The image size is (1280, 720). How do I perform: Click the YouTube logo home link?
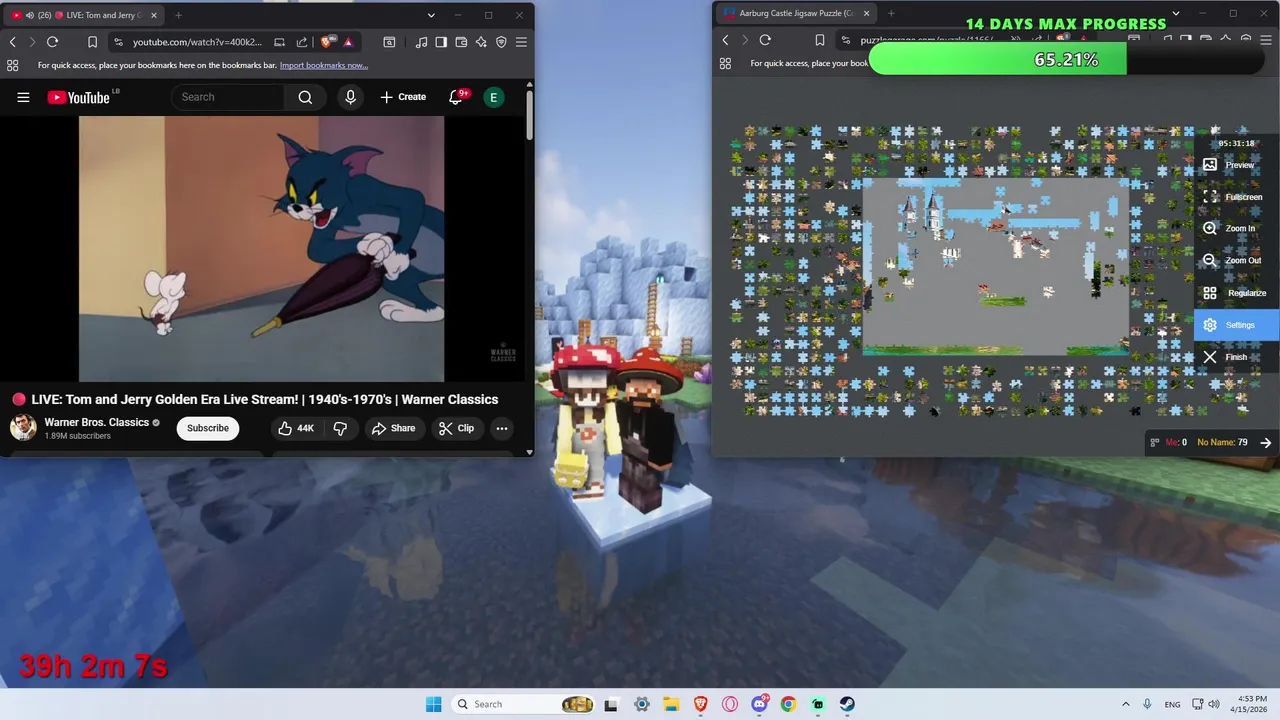(x=78, y=97)
